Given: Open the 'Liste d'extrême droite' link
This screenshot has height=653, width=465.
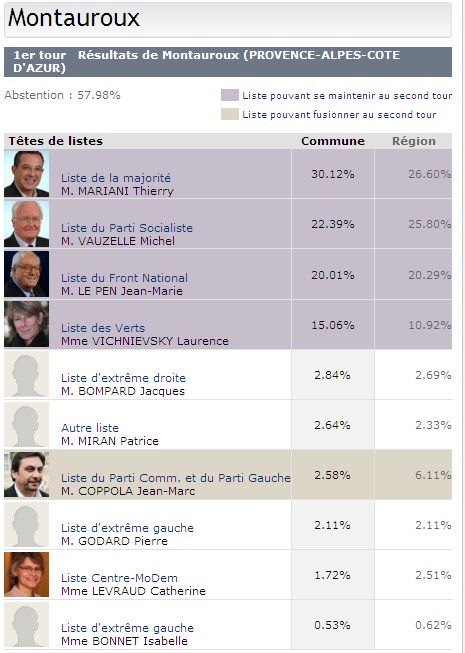Looking at the screenshot, I should pos(123,378).
